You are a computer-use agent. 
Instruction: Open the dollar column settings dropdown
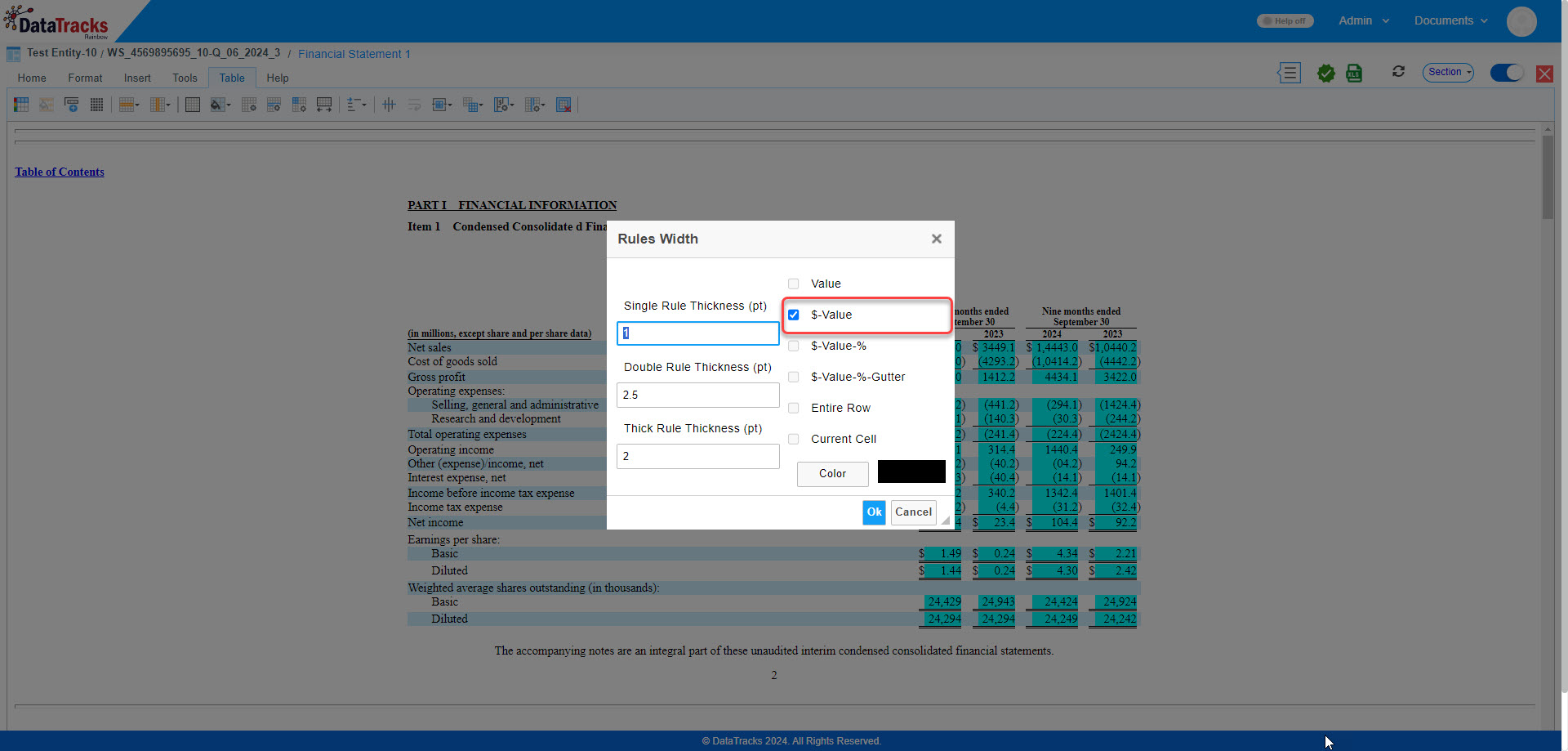(x=504, y=105)
